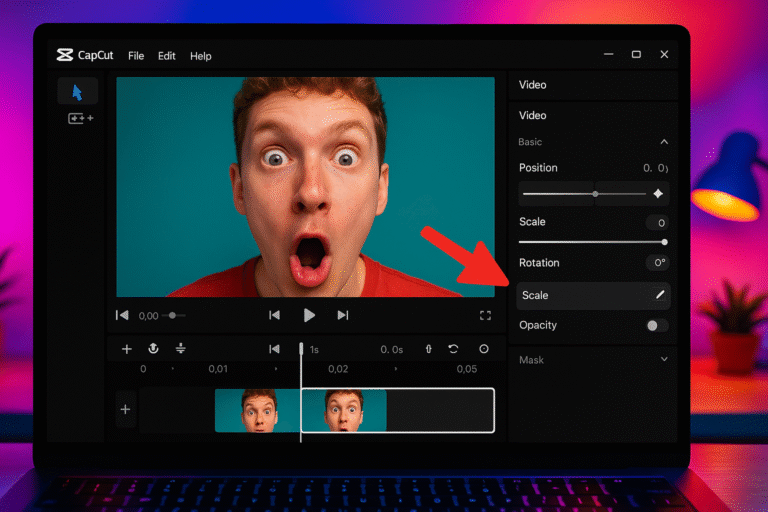Minimize the CapCut window

click(608, 54)
